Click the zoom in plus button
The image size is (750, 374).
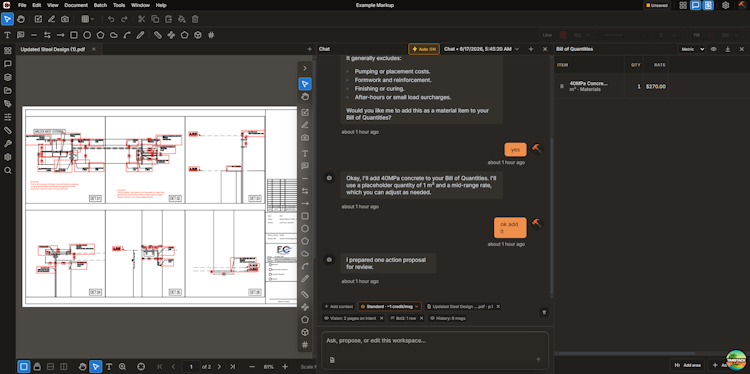tap(285, 367)
